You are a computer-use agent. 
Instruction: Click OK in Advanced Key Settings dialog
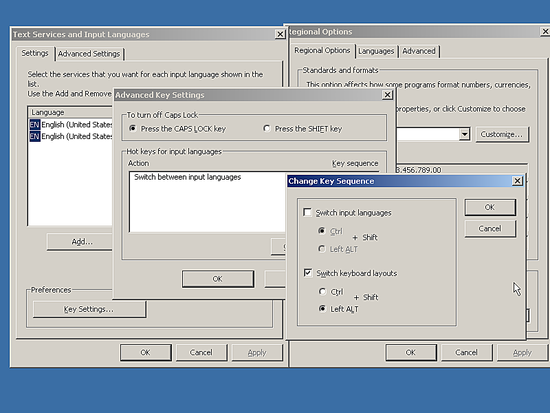point(217,279)
